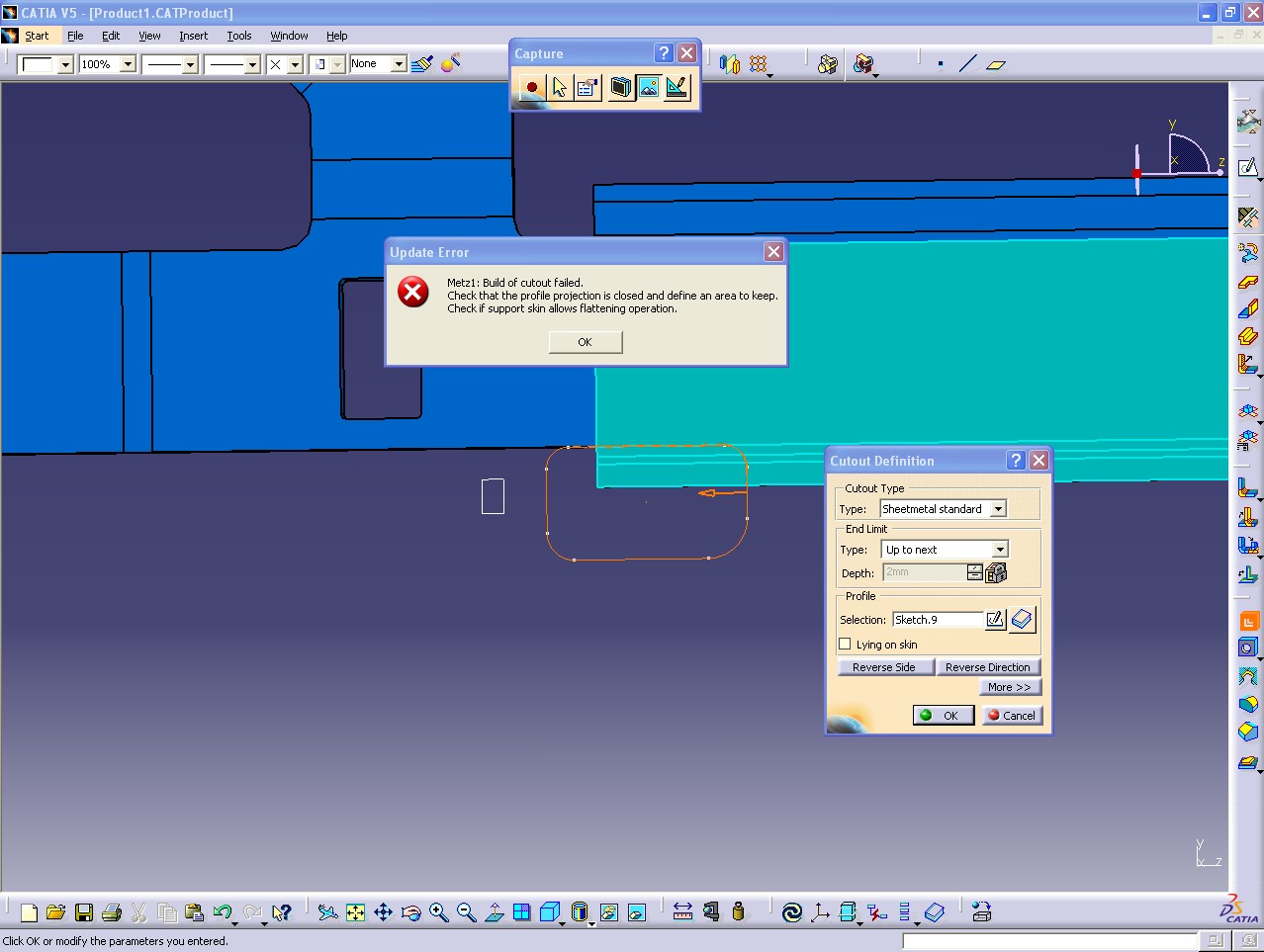Click the Cutout Definition help question mark
Viewport: 1264px width, 952px height.
coord(1016,461)
